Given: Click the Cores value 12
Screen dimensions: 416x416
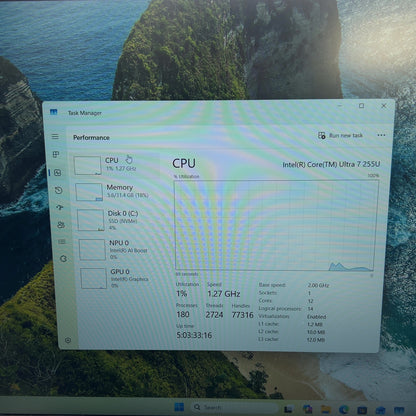Looking at the screenshot, I should click(310, 301).
